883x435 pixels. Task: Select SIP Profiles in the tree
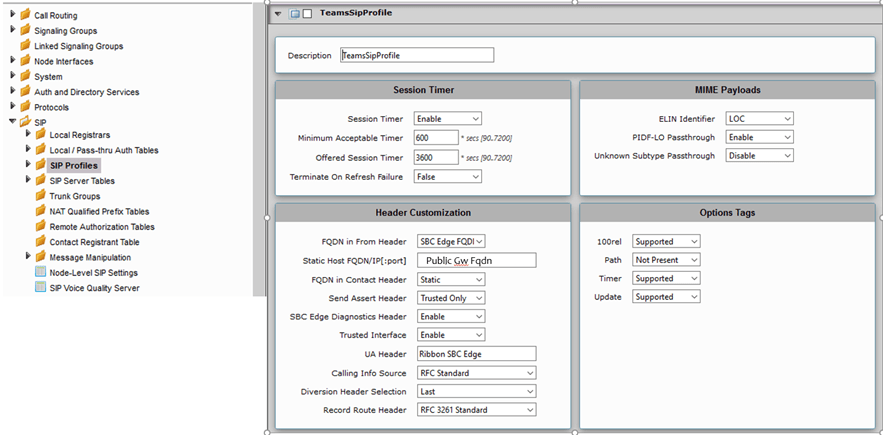click(74, 165)
